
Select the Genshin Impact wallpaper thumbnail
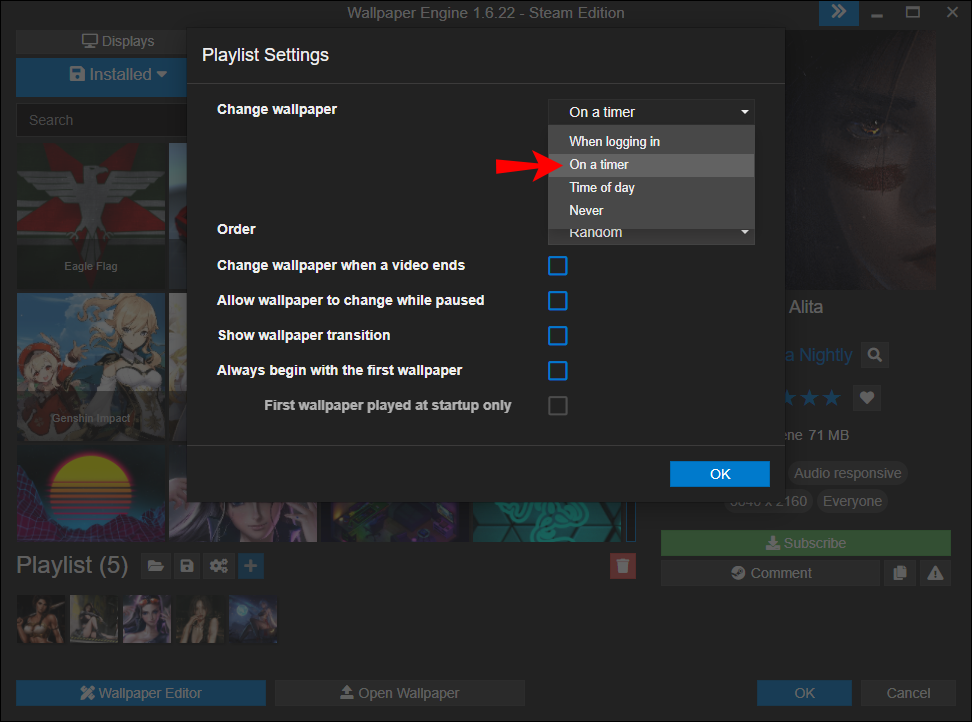(91, 367)
